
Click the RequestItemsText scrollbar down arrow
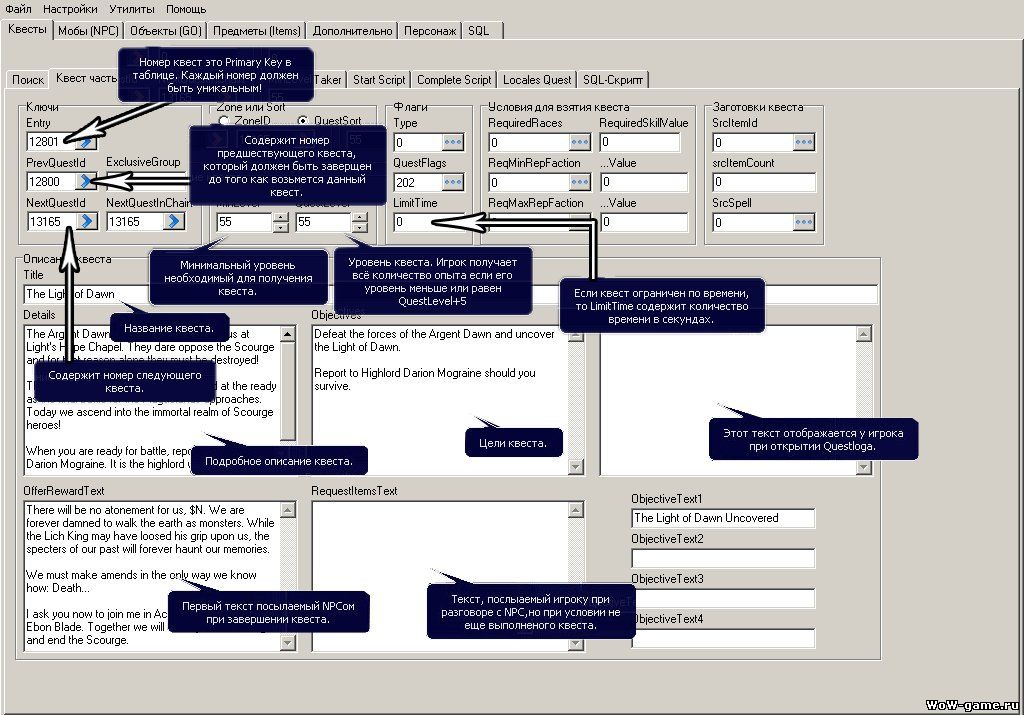tap(575, 643)
